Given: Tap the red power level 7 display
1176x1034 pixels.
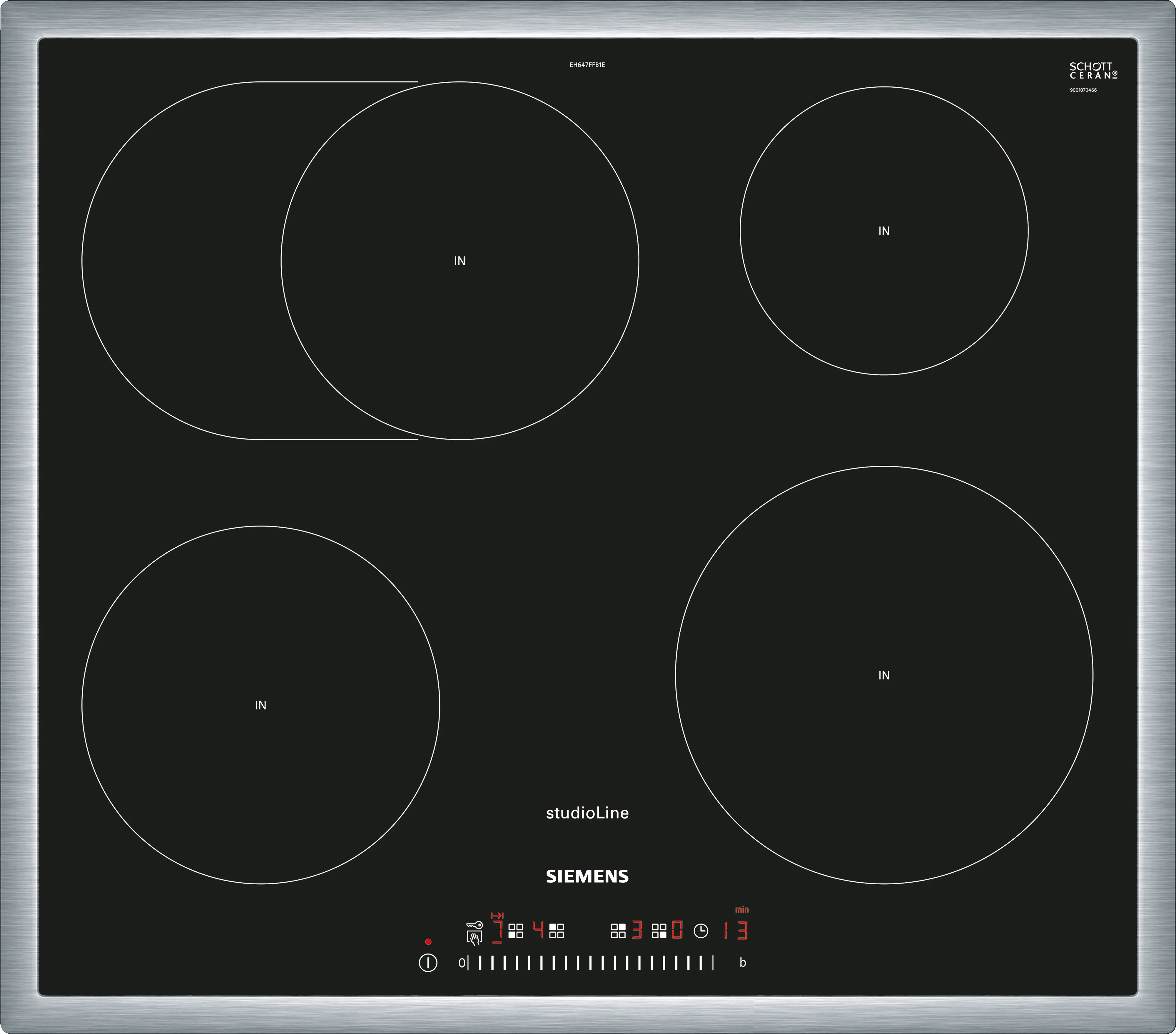Looking at the screenshot, I should (x=498, y=931).
